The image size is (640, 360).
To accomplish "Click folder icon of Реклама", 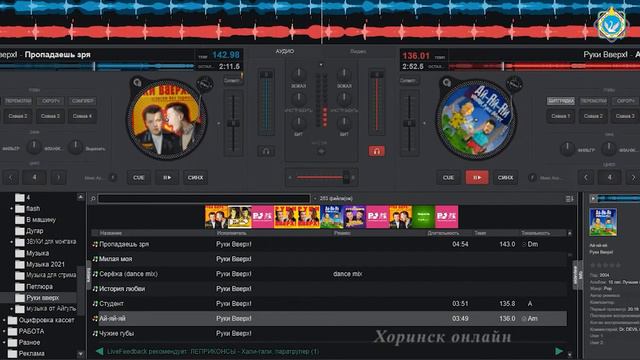I will [x=13, y=353].
